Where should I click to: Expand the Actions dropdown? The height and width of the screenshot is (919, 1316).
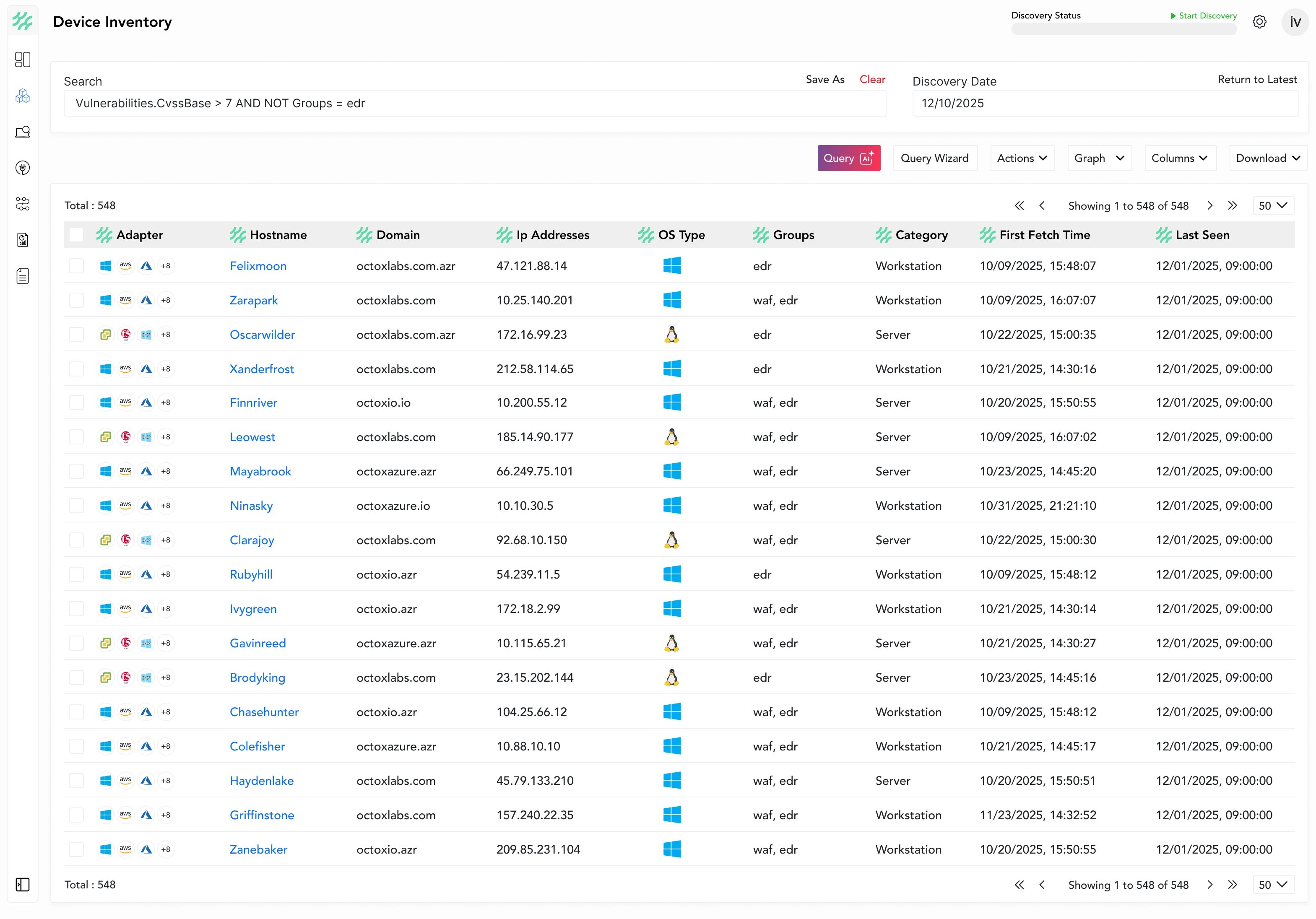(x=1022, y=158)
